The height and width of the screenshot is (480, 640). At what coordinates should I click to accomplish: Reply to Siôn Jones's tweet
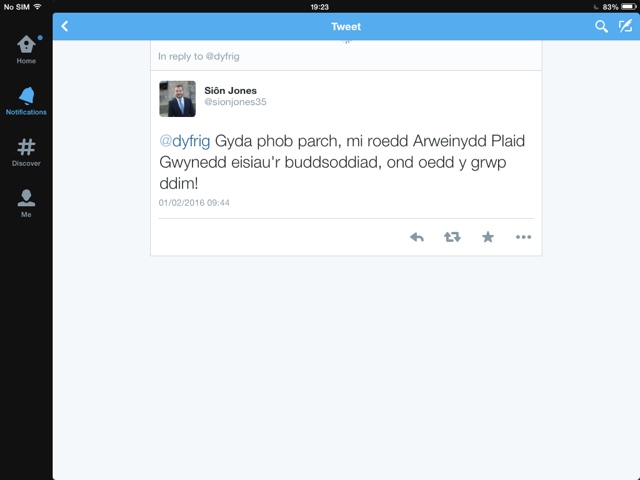click(417, 237)
